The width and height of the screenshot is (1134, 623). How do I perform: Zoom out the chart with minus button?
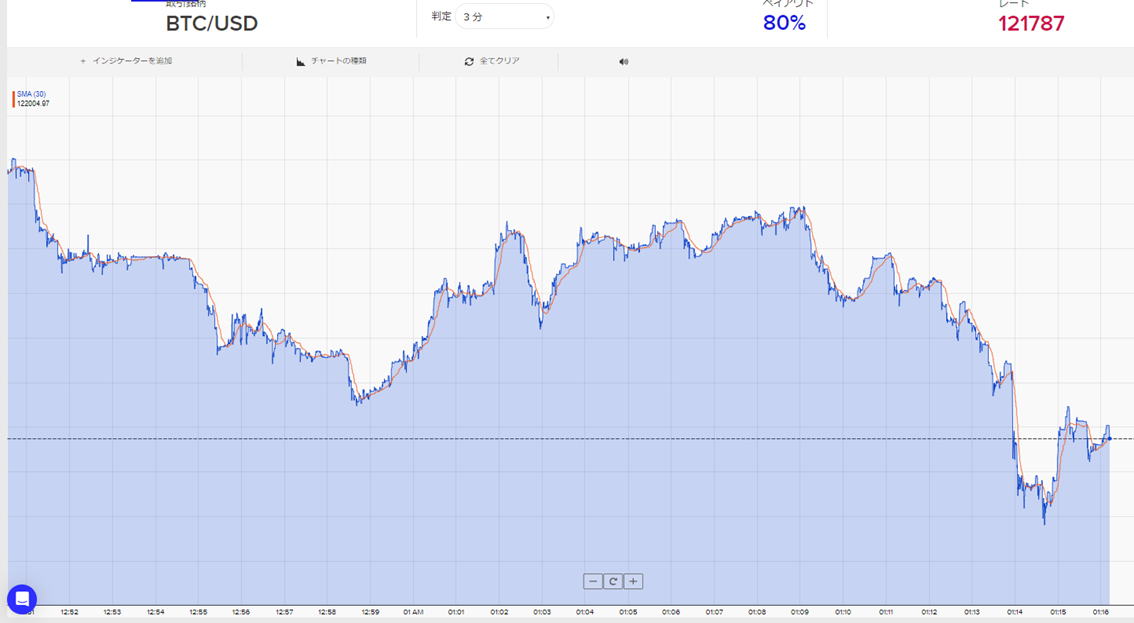coord(593,581)
